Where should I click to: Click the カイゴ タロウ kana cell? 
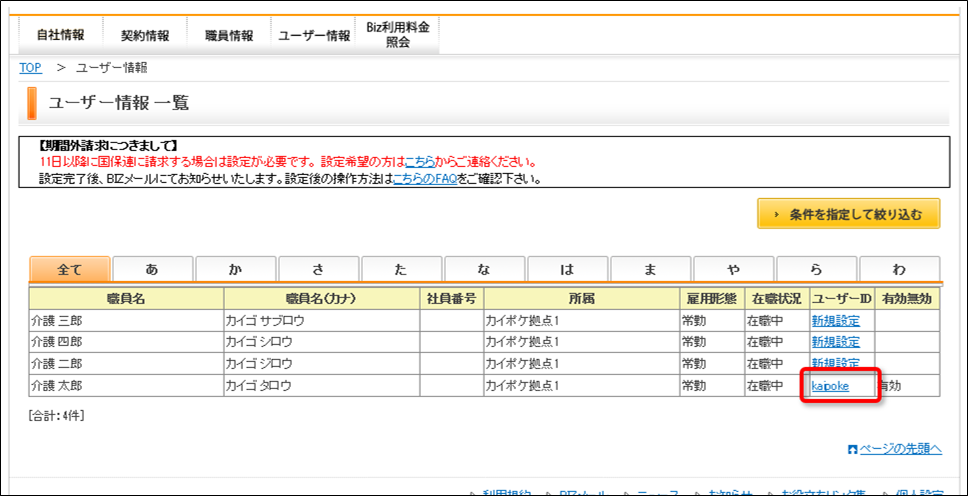point(322,386)
